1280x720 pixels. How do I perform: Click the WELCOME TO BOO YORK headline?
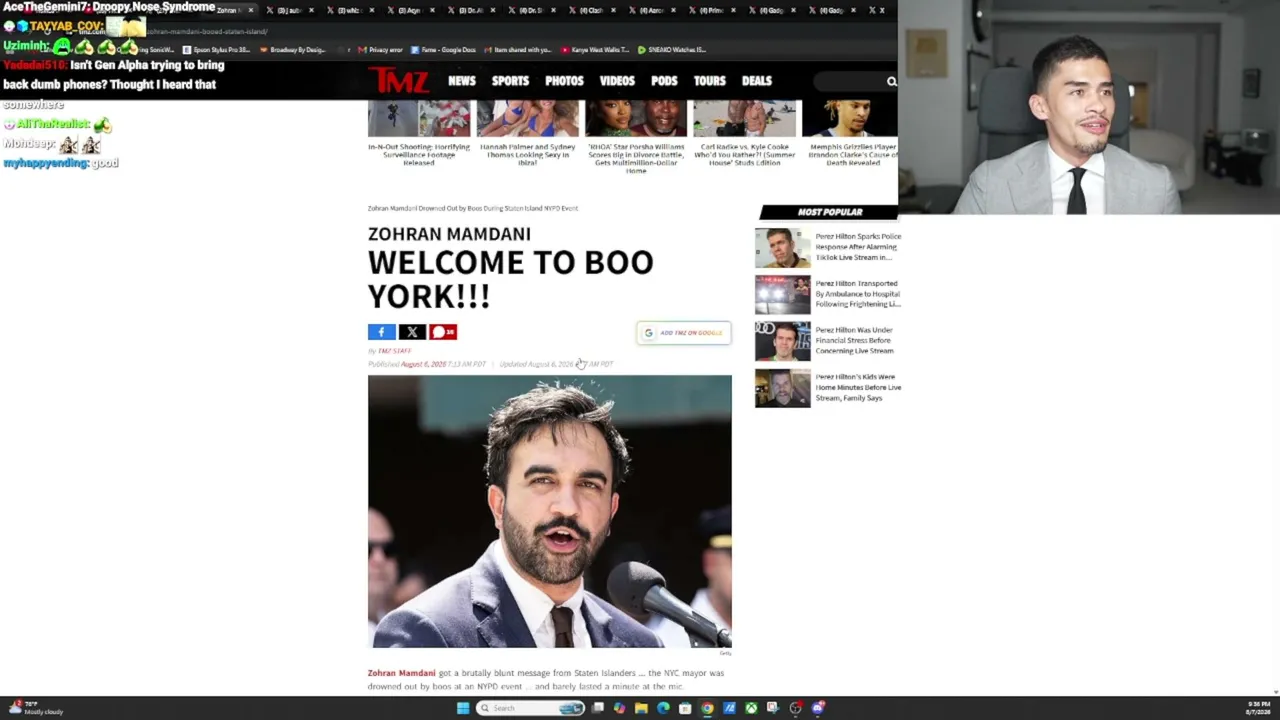[x=511, y=279]
